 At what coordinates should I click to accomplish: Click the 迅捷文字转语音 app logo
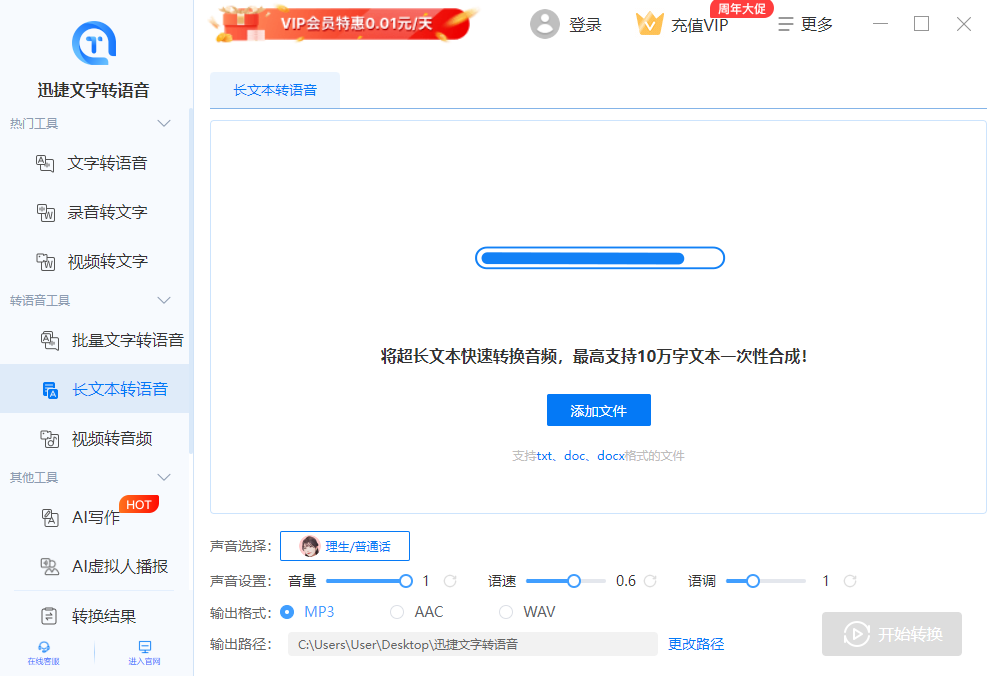[94, 43]
